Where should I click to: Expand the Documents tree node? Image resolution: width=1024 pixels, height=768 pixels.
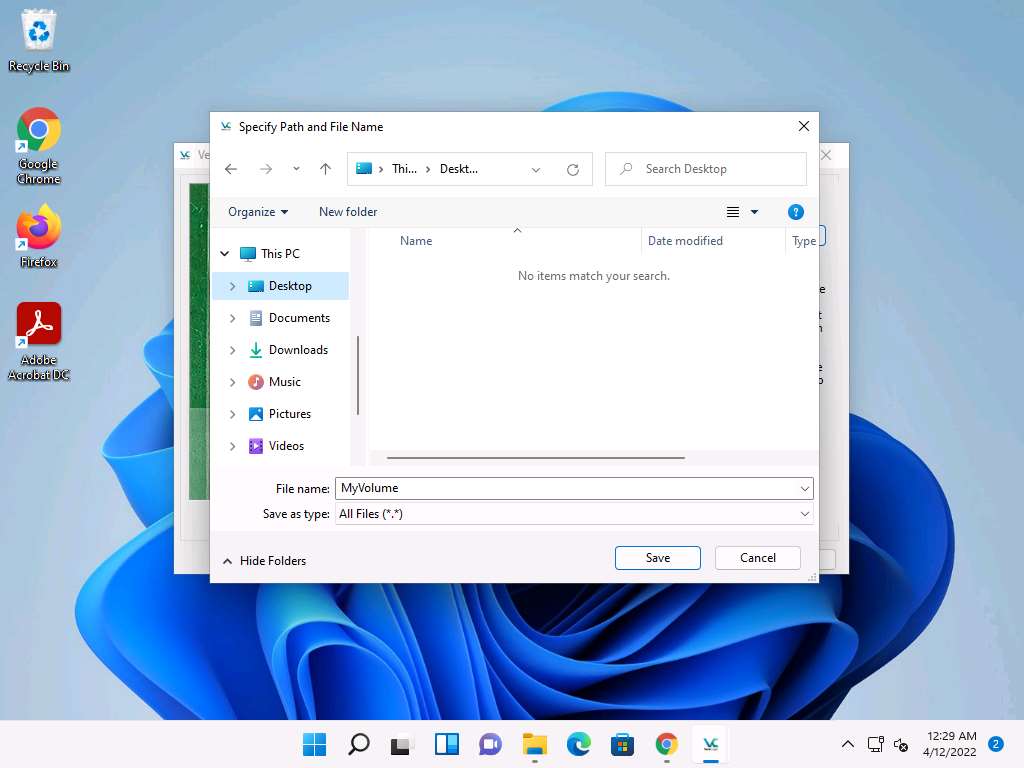[x=233, y=318]
